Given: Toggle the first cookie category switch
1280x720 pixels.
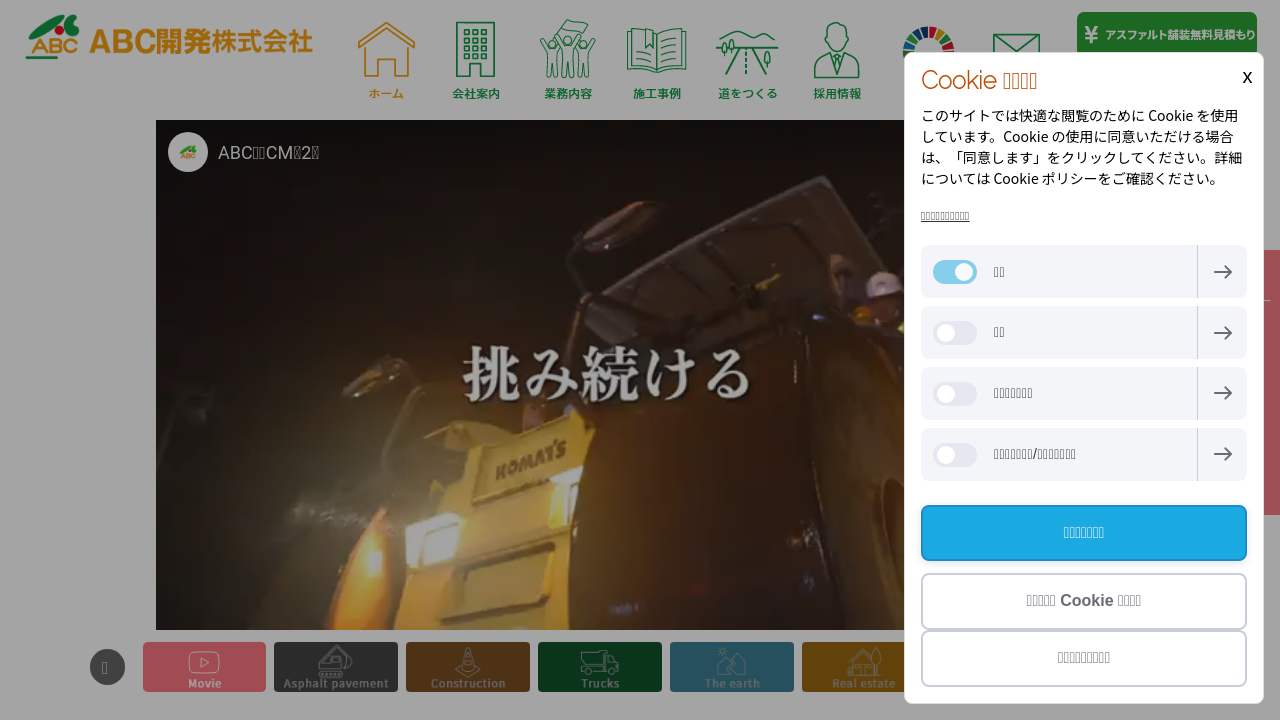Looking at the screenshot, I should click(955, 272).
